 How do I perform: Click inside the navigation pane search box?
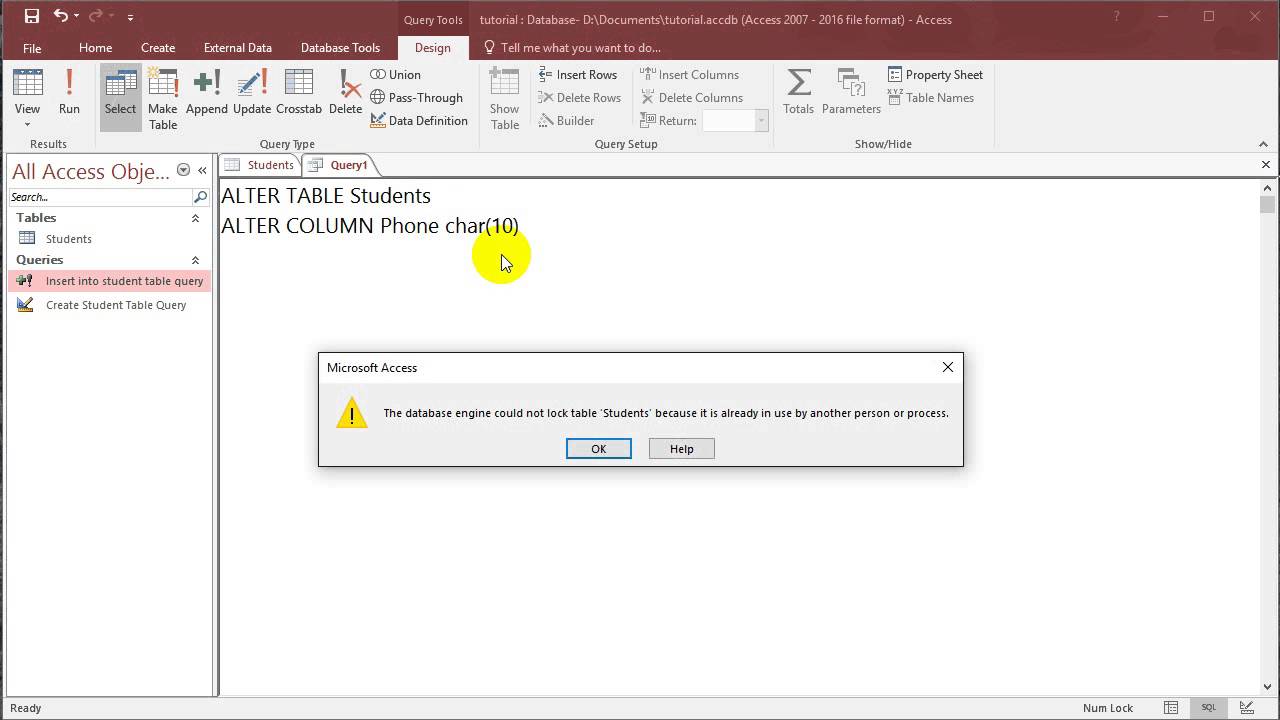tap(100, 197)
